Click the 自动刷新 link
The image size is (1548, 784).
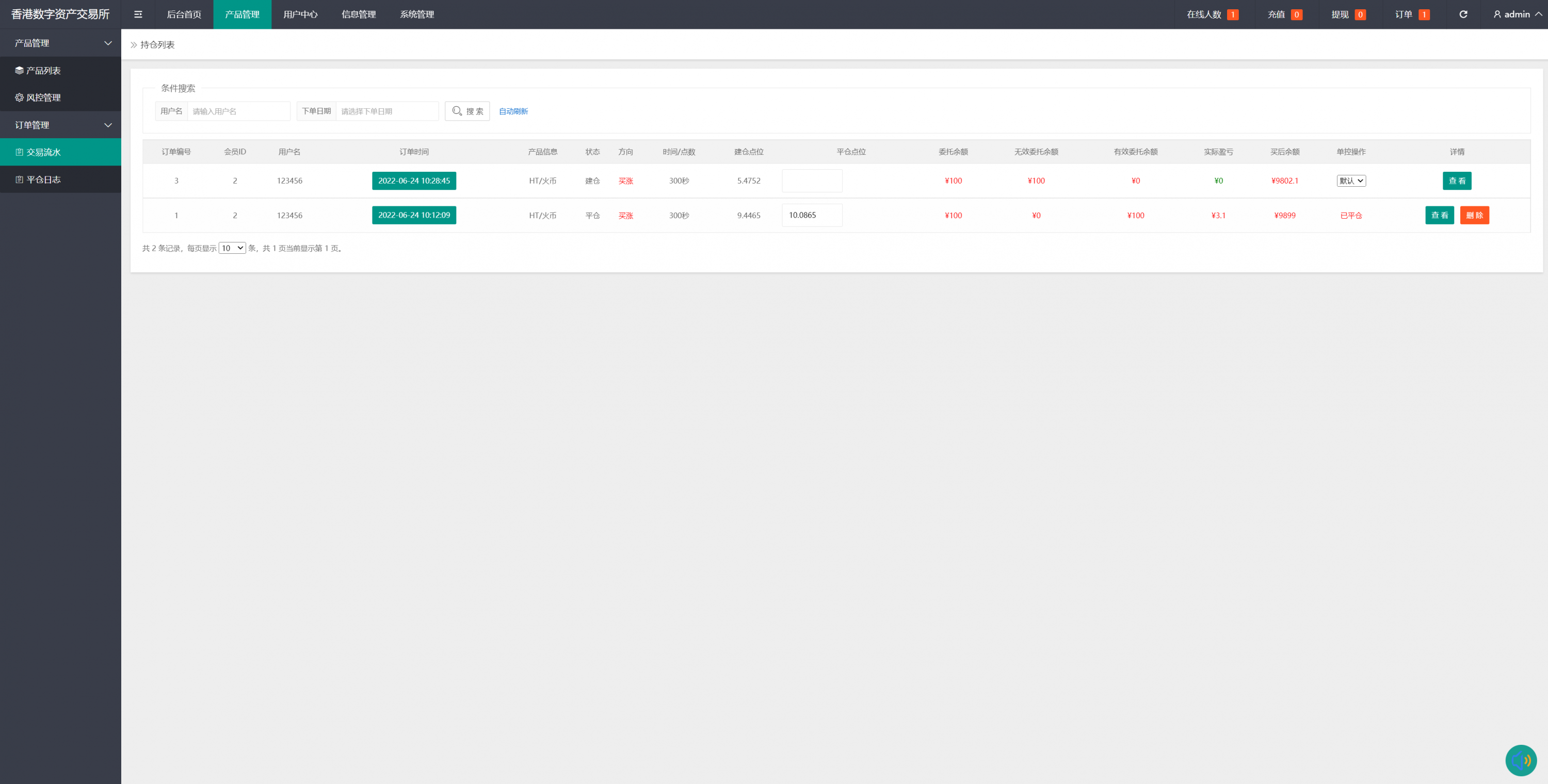coord(513,111)
